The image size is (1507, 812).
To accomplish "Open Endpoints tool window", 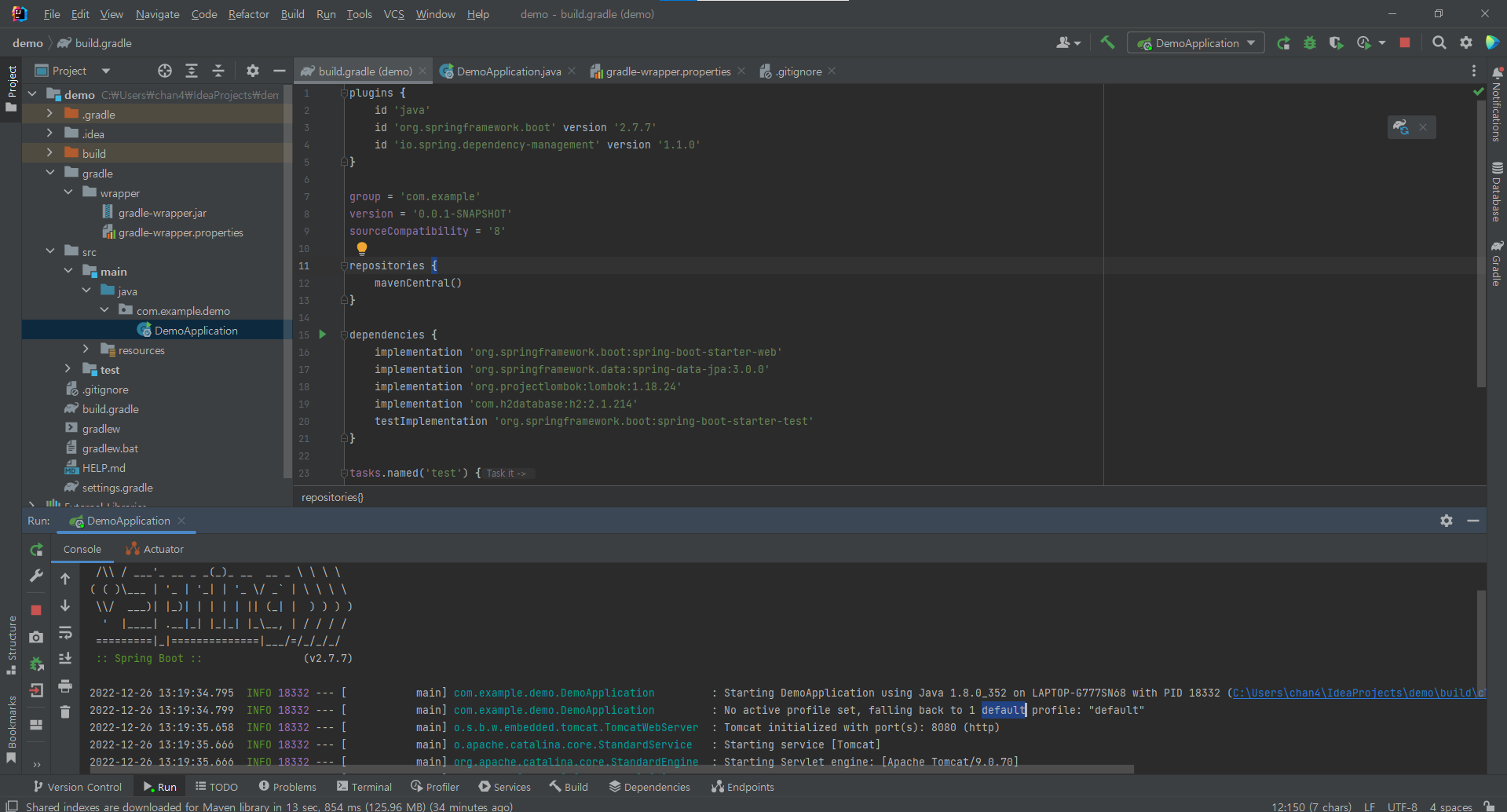I will click(x=743, y=787).
